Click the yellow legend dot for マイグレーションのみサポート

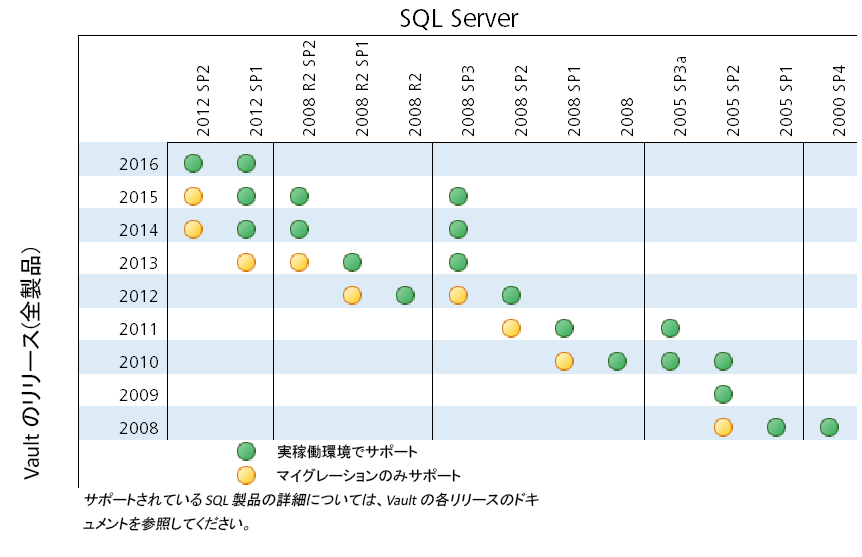coord(246,475)
